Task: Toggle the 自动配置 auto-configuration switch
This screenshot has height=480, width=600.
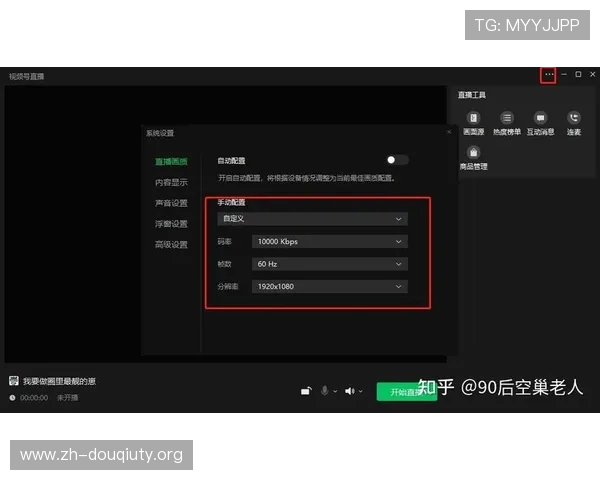Action: tap(397, 160)
